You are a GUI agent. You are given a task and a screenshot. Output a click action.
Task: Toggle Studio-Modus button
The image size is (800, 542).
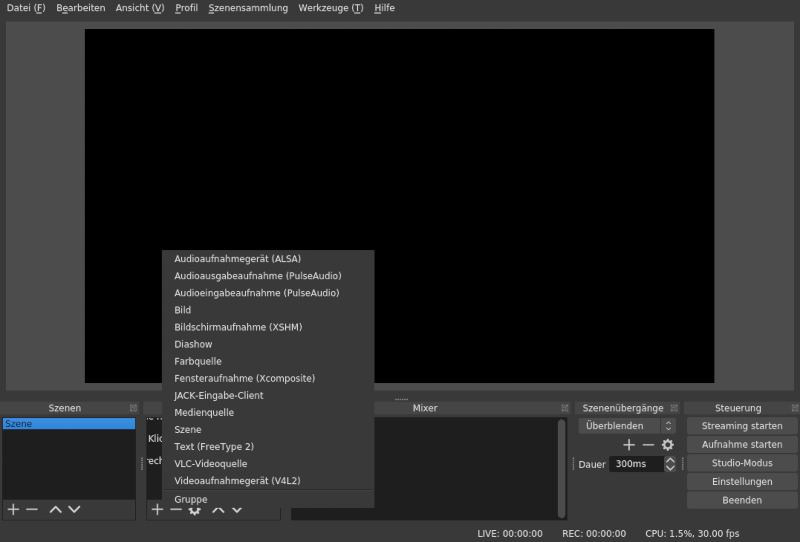point(742,463)
